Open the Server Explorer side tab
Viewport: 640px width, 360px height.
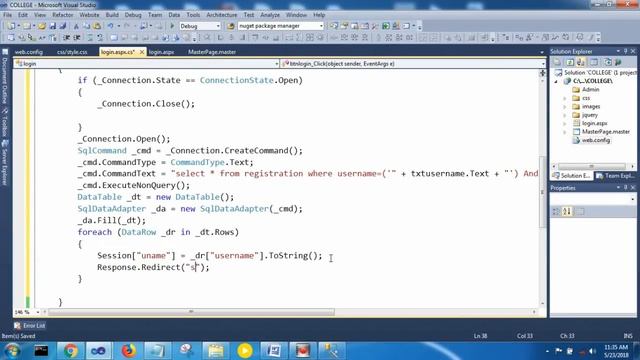pos(5,162)
